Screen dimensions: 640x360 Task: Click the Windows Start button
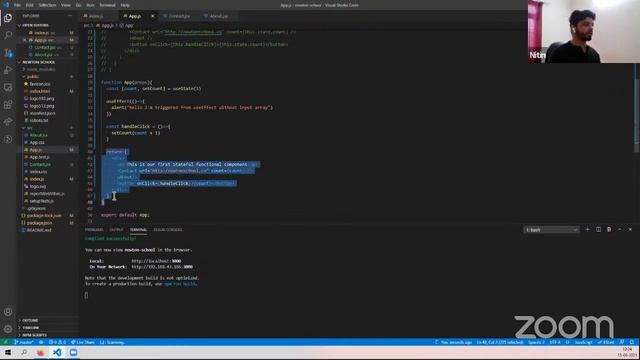coord(8,352)
